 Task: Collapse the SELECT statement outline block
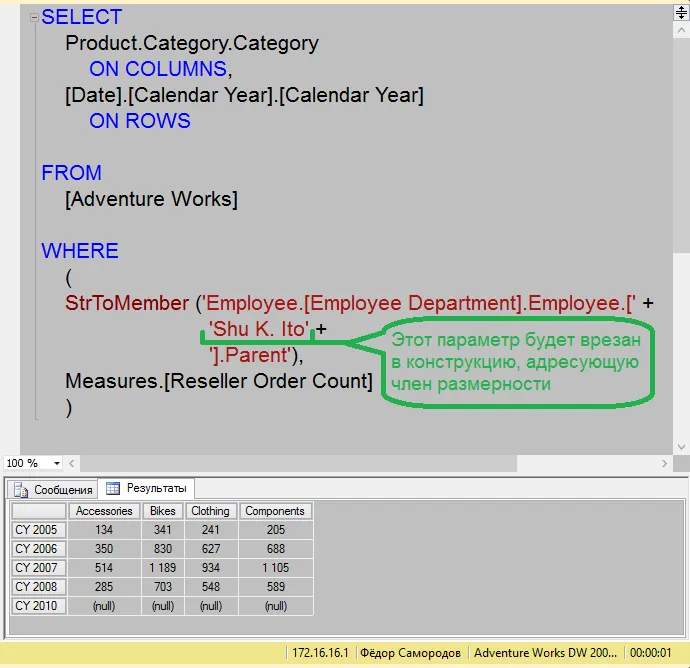[x=34, y=17]
